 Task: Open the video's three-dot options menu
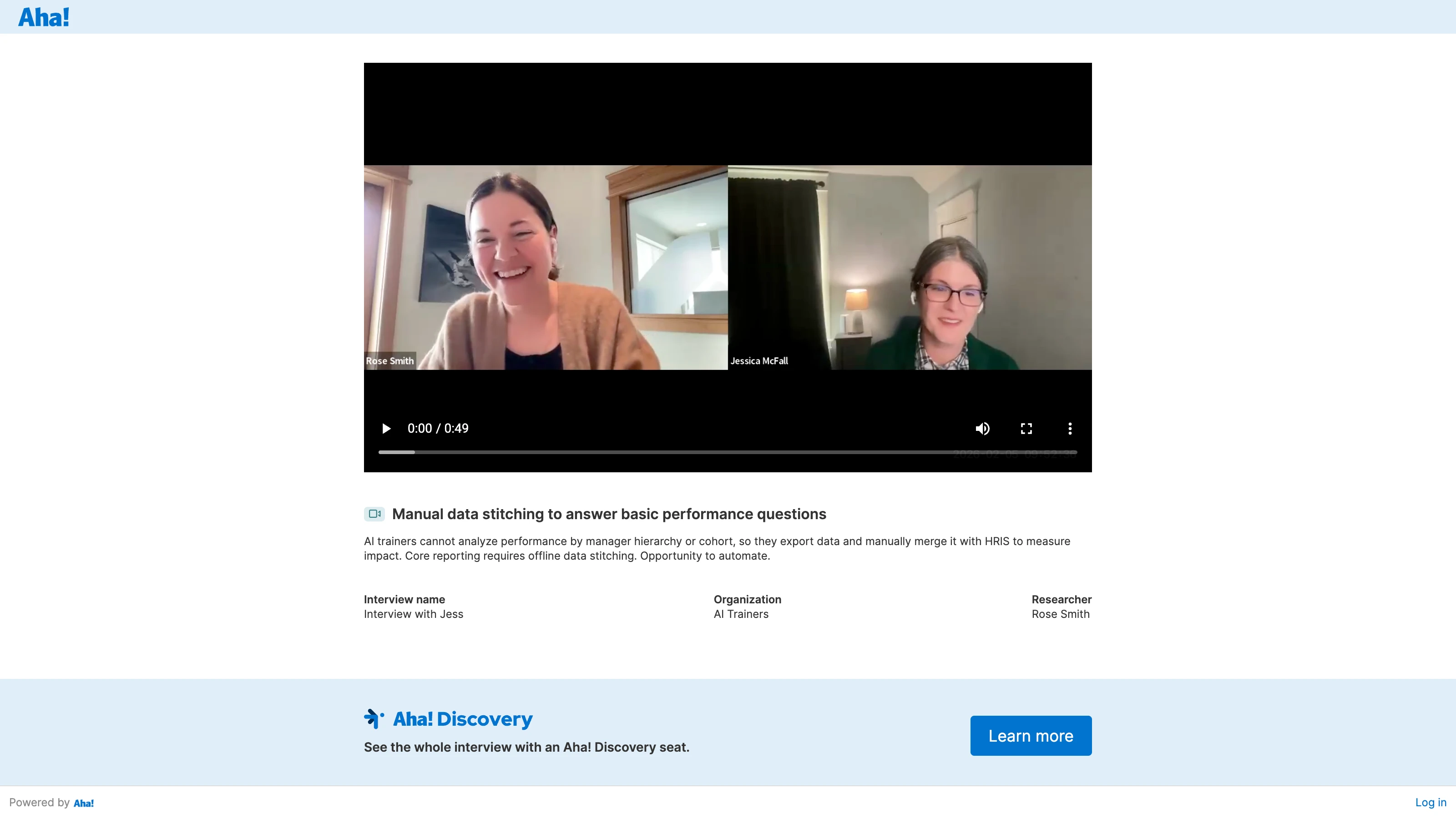pyautogui.click(x=1069, y=429)
